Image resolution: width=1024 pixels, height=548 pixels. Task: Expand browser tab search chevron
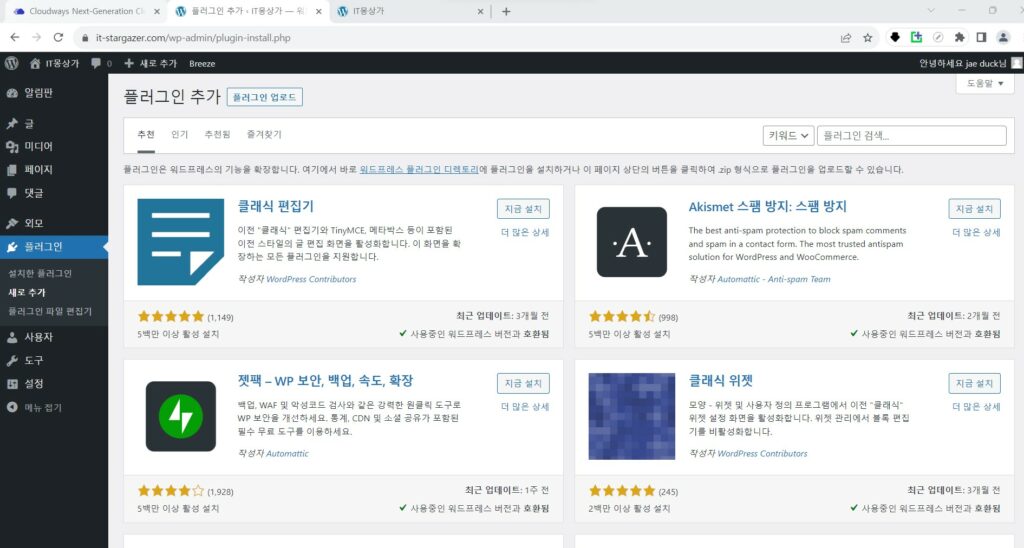(931, 10)
